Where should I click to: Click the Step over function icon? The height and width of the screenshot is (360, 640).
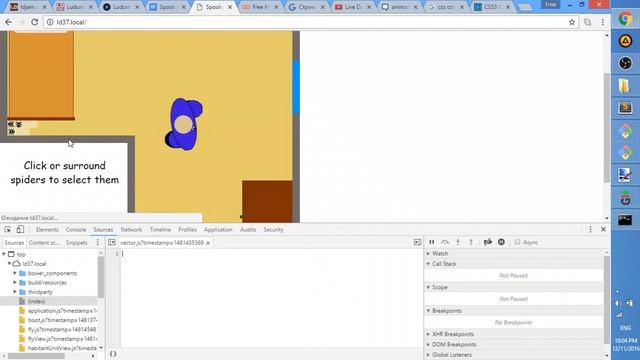445,242
